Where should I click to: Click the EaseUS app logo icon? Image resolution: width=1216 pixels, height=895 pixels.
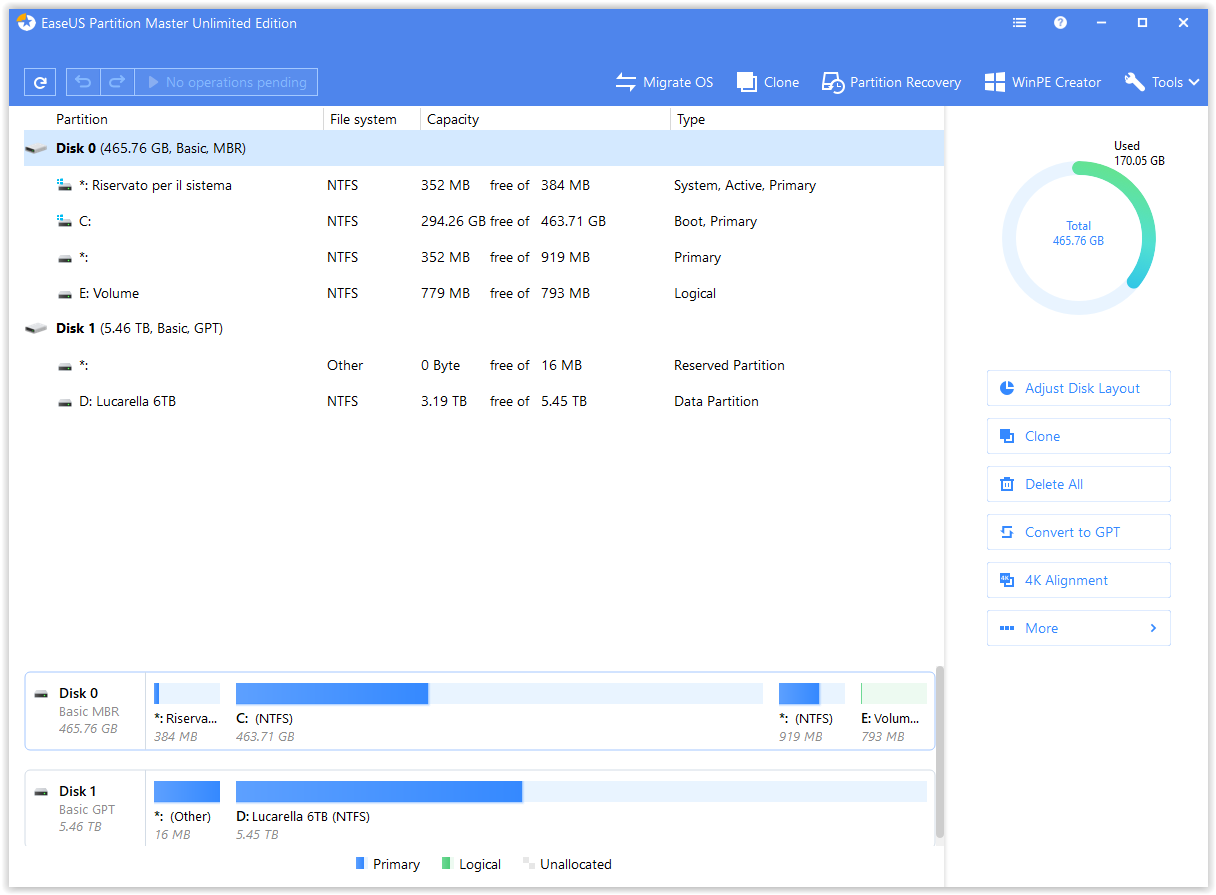coord(26,23)
